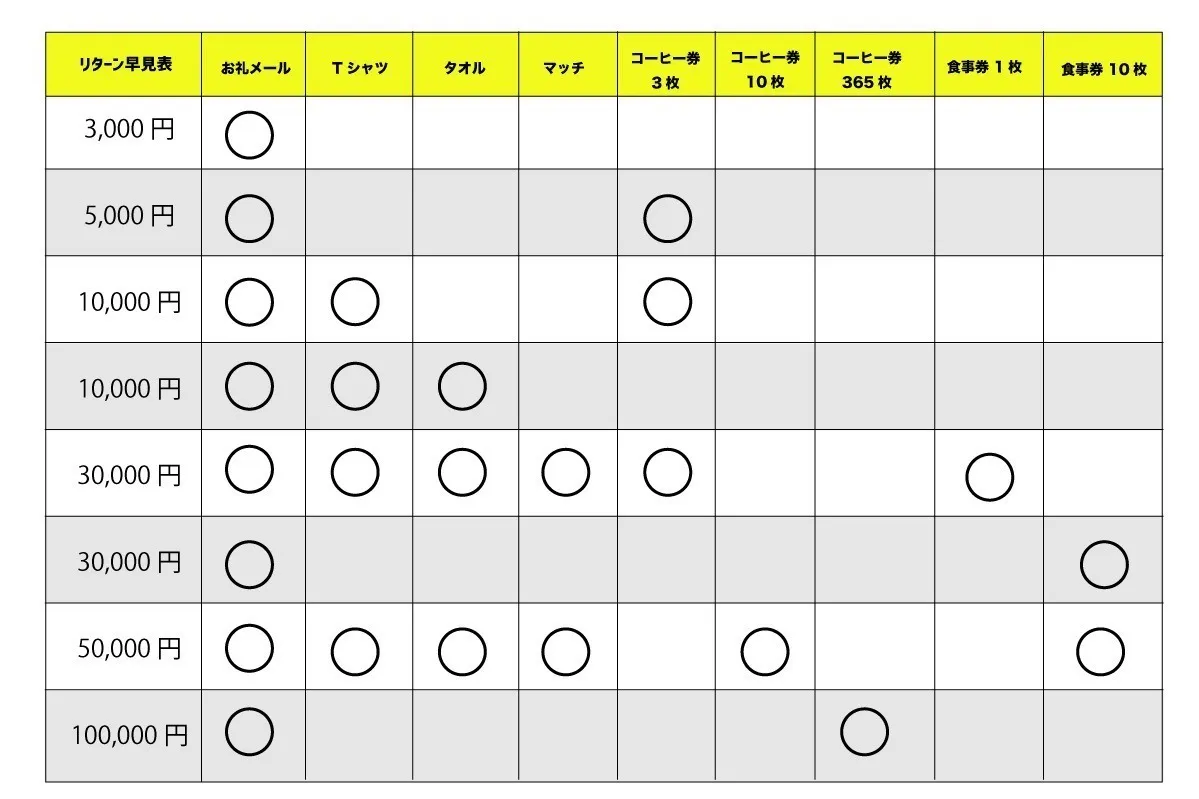Click the 3,000円 row label
Image resolution: width=1199 pixels, height=799 pixels.
(130, 130)
